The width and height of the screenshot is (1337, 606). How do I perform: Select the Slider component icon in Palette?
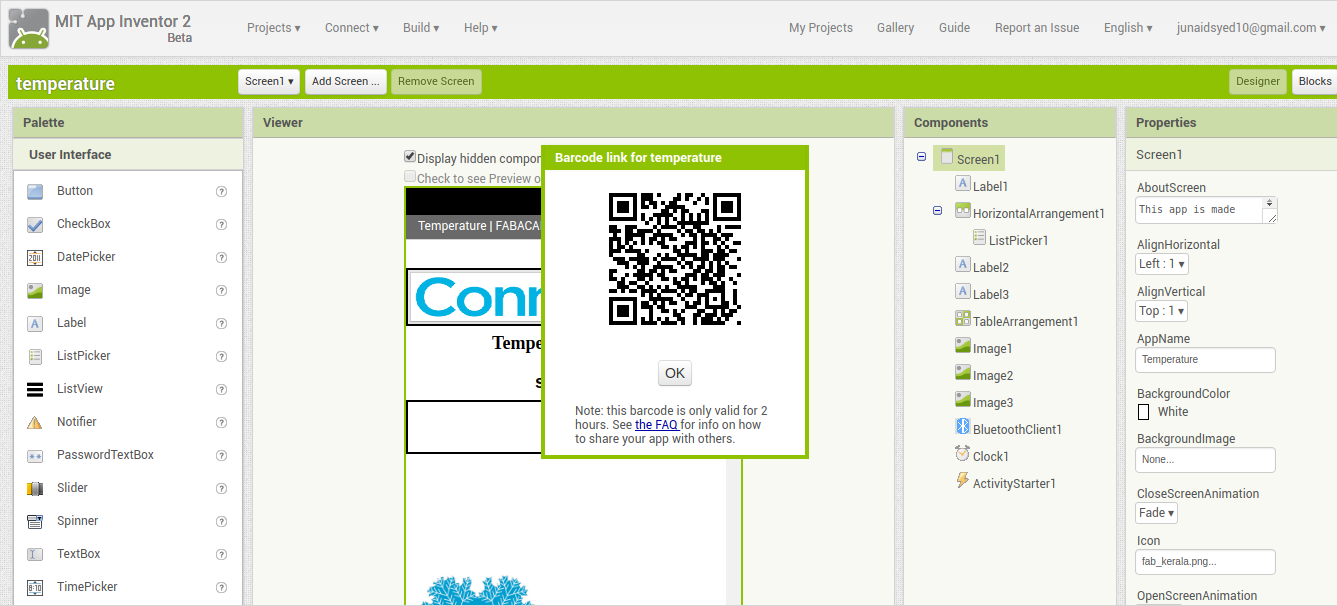(x=35, y=489)
